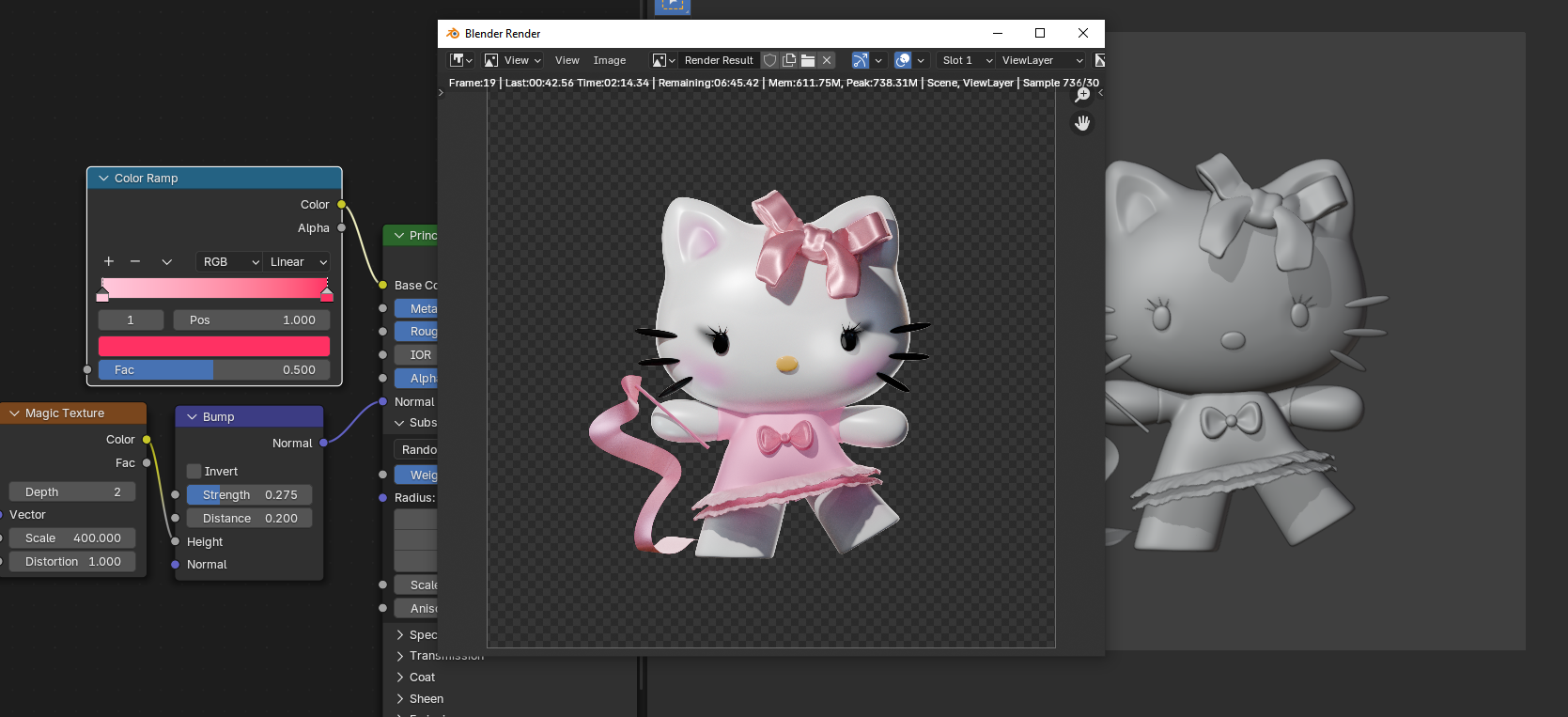Toggle the overlays display button
This screenshot has width=1568, height=717.
click(903, 60)
